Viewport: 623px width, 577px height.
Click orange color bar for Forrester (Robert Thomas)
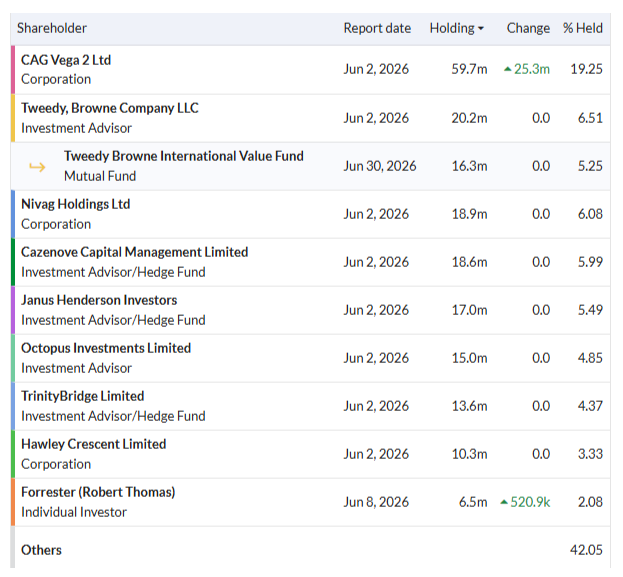pyautogui.click(x=13, y=502)
